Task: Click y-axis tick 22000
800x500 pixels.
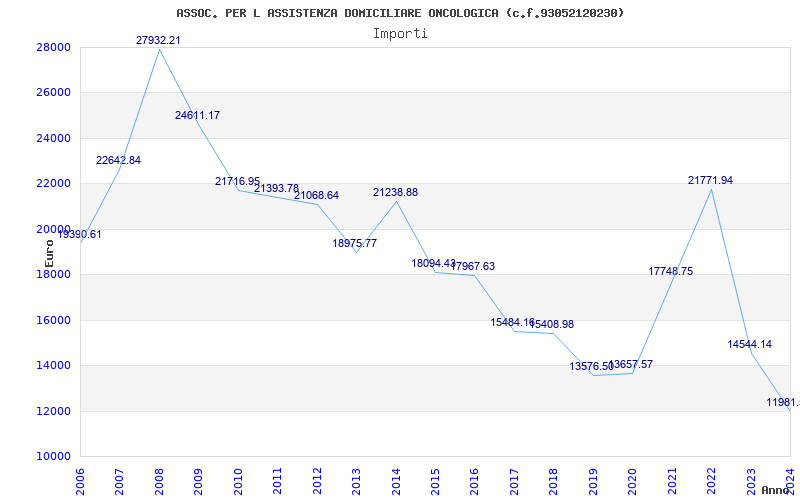Action: 53,184
